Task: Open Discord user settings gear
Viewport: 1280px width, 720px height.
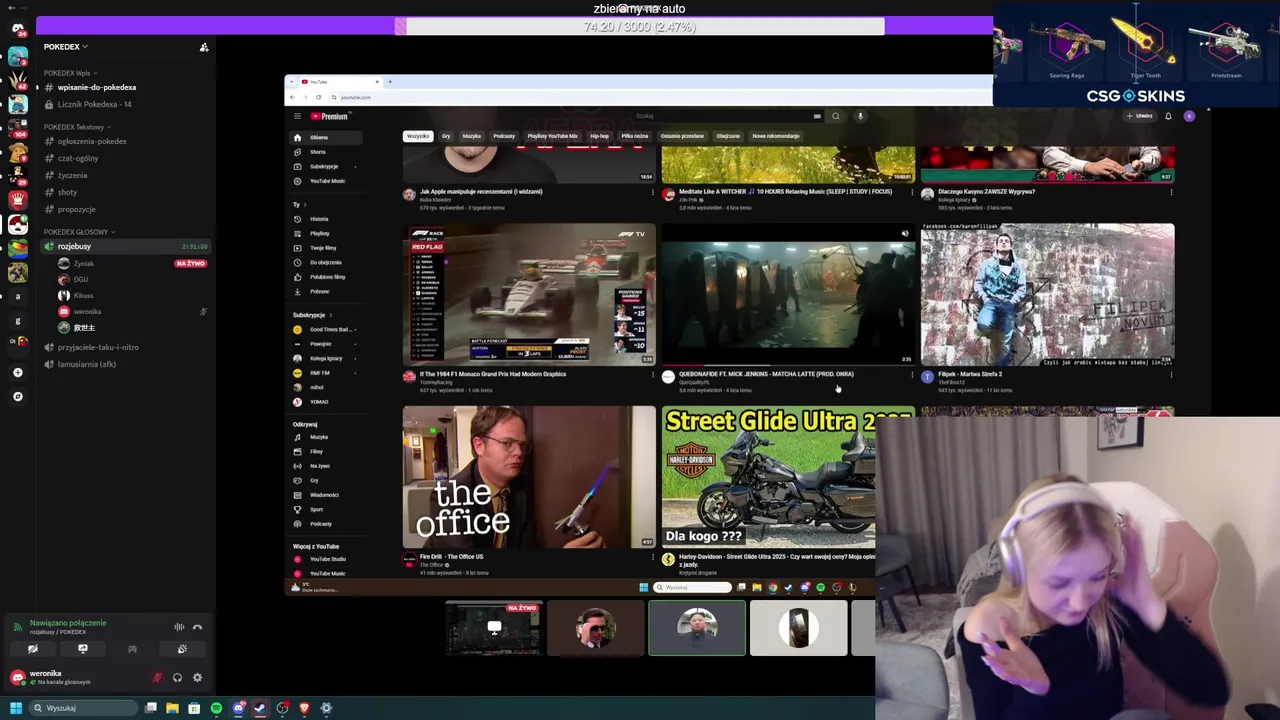Action: [197, 678]
